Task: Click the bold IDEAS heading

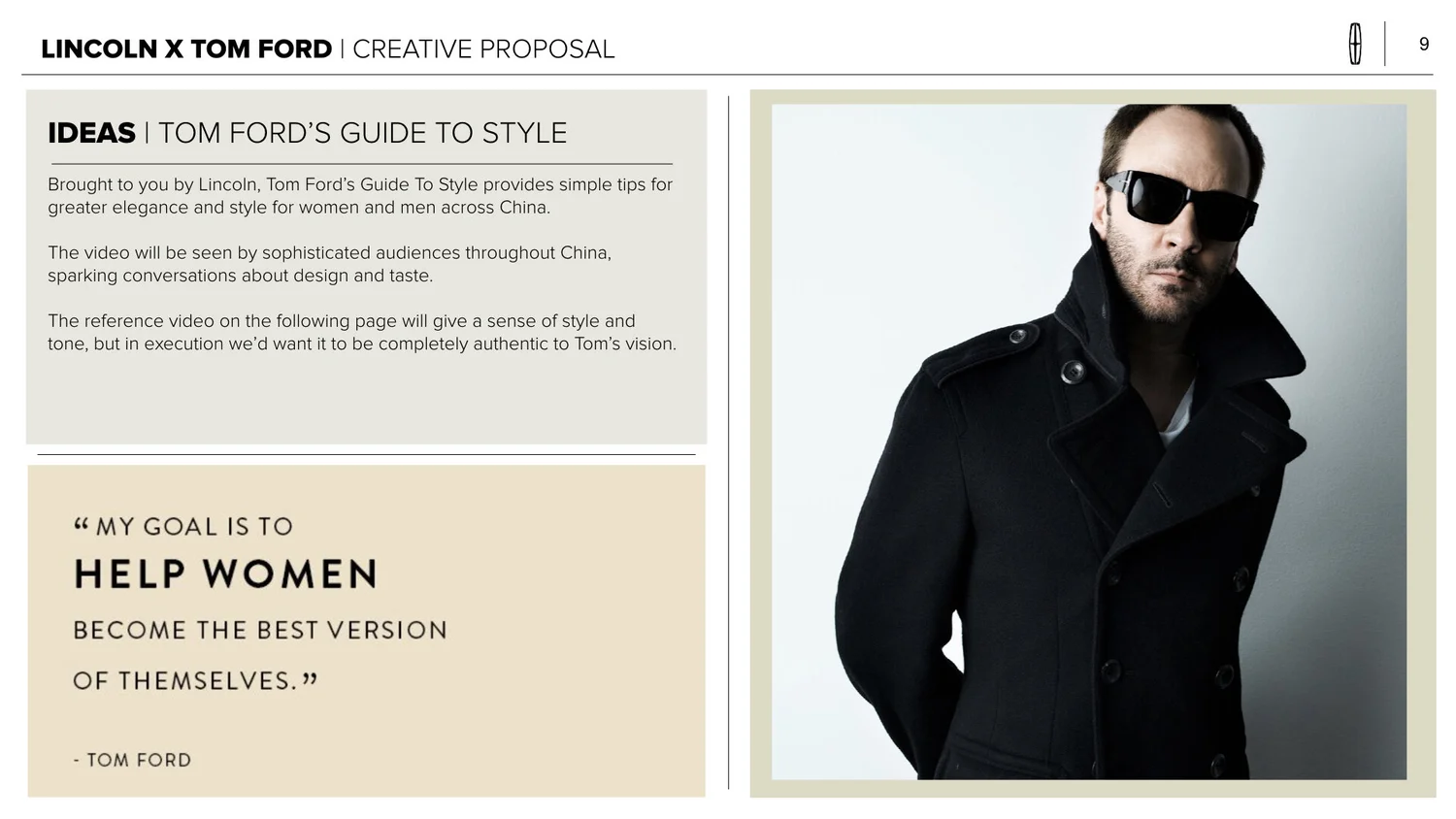Action: click(91, 133)
